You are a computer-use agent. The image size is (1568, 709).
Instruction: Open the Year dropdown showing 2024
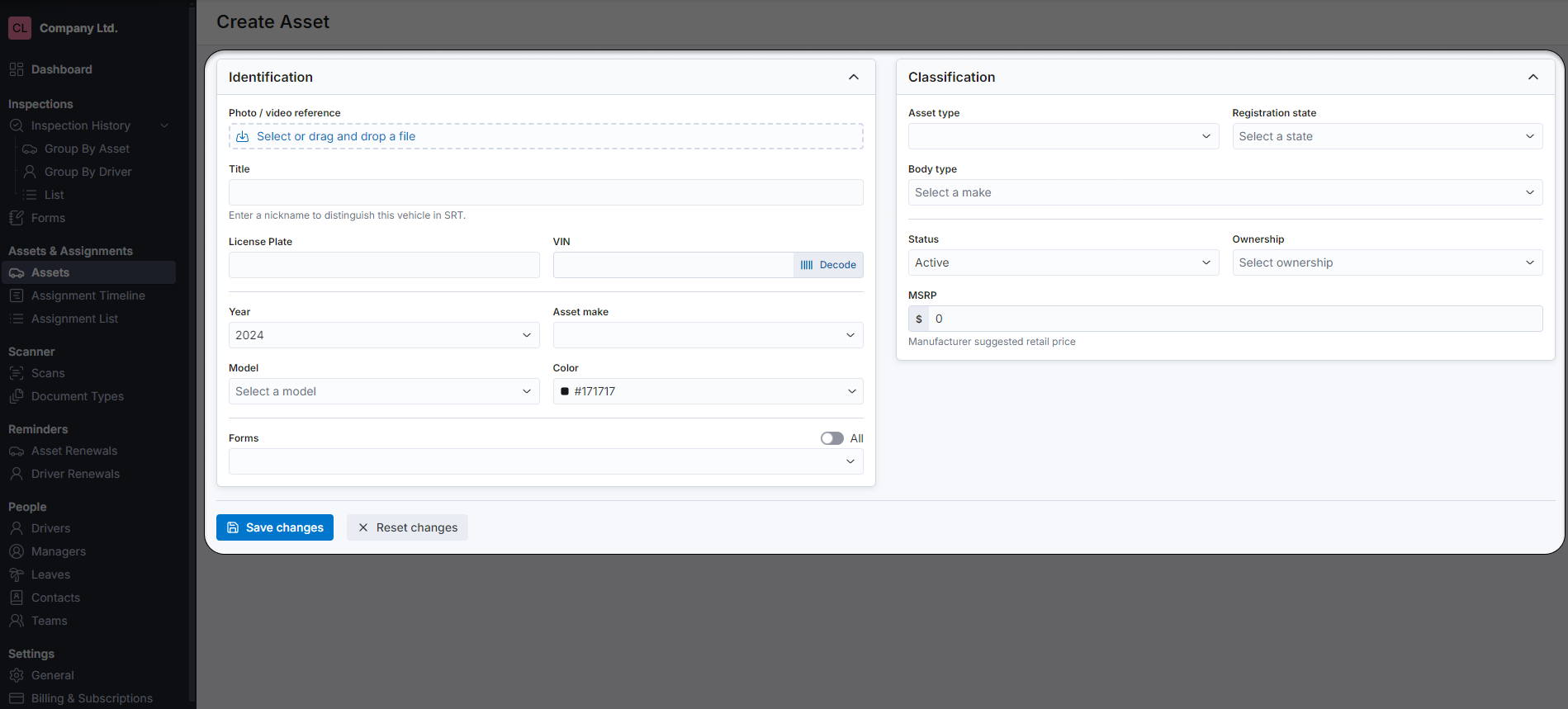383,335
